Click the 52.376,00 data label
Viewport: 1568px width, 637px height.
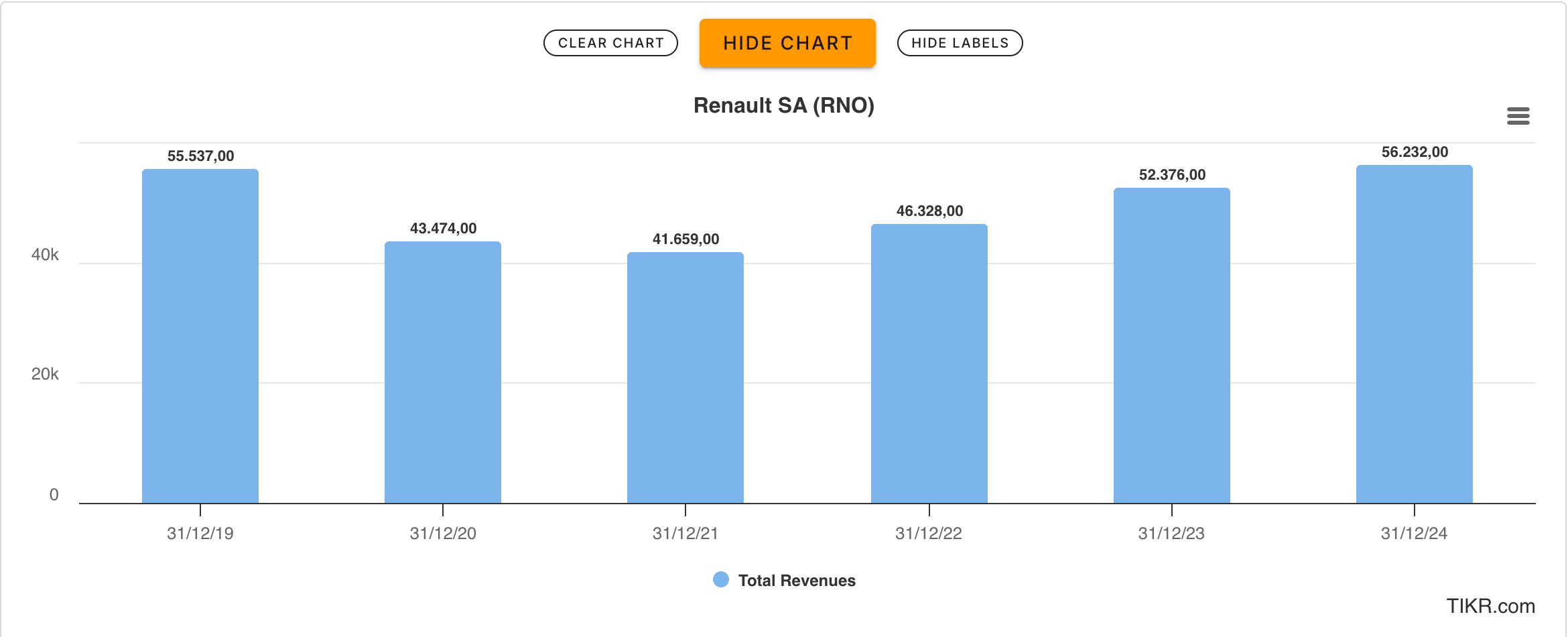[x=1172, y=175]
